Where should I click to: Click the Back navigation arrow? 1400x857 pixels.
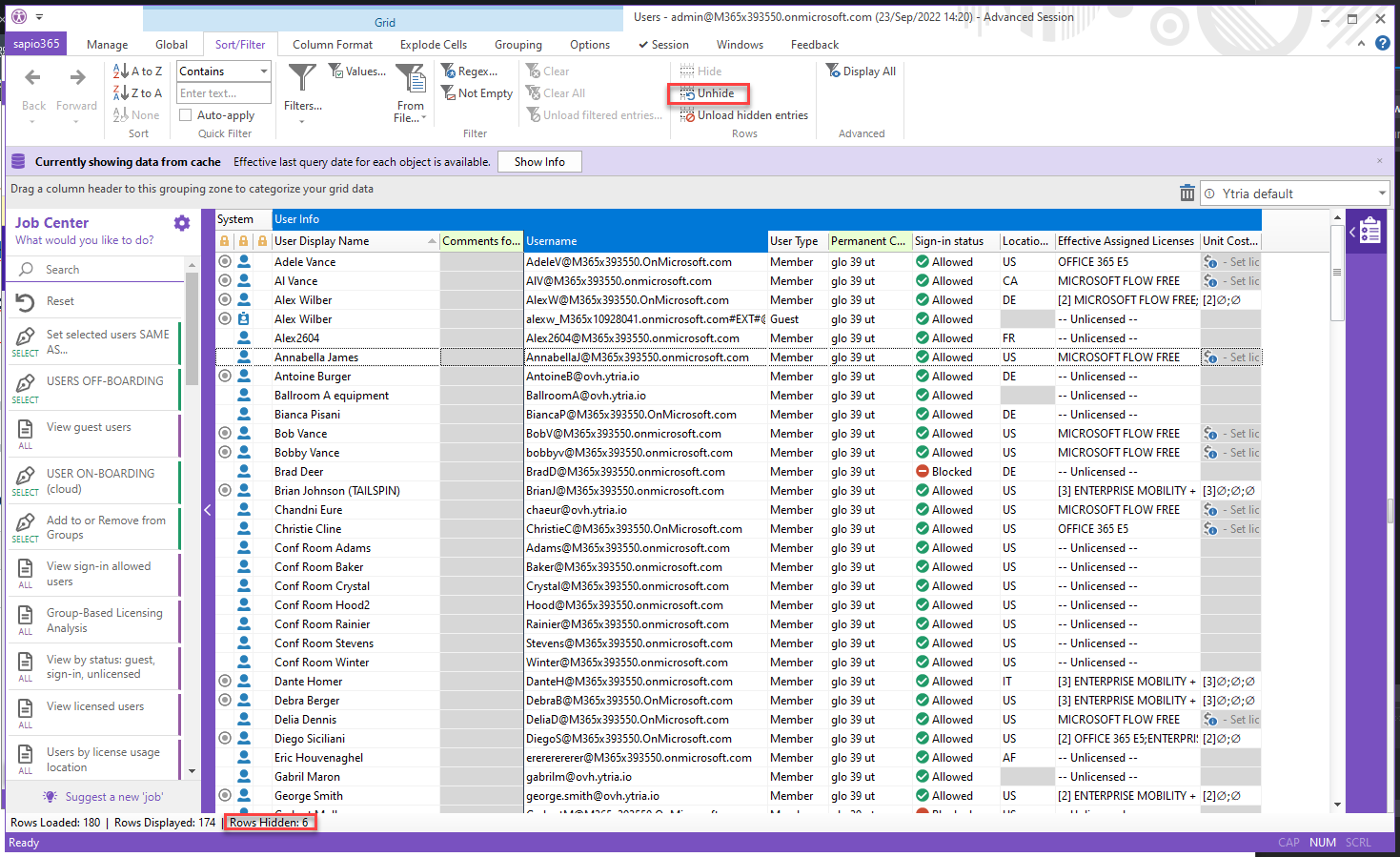pyautogui.click(x=33, y=78)
